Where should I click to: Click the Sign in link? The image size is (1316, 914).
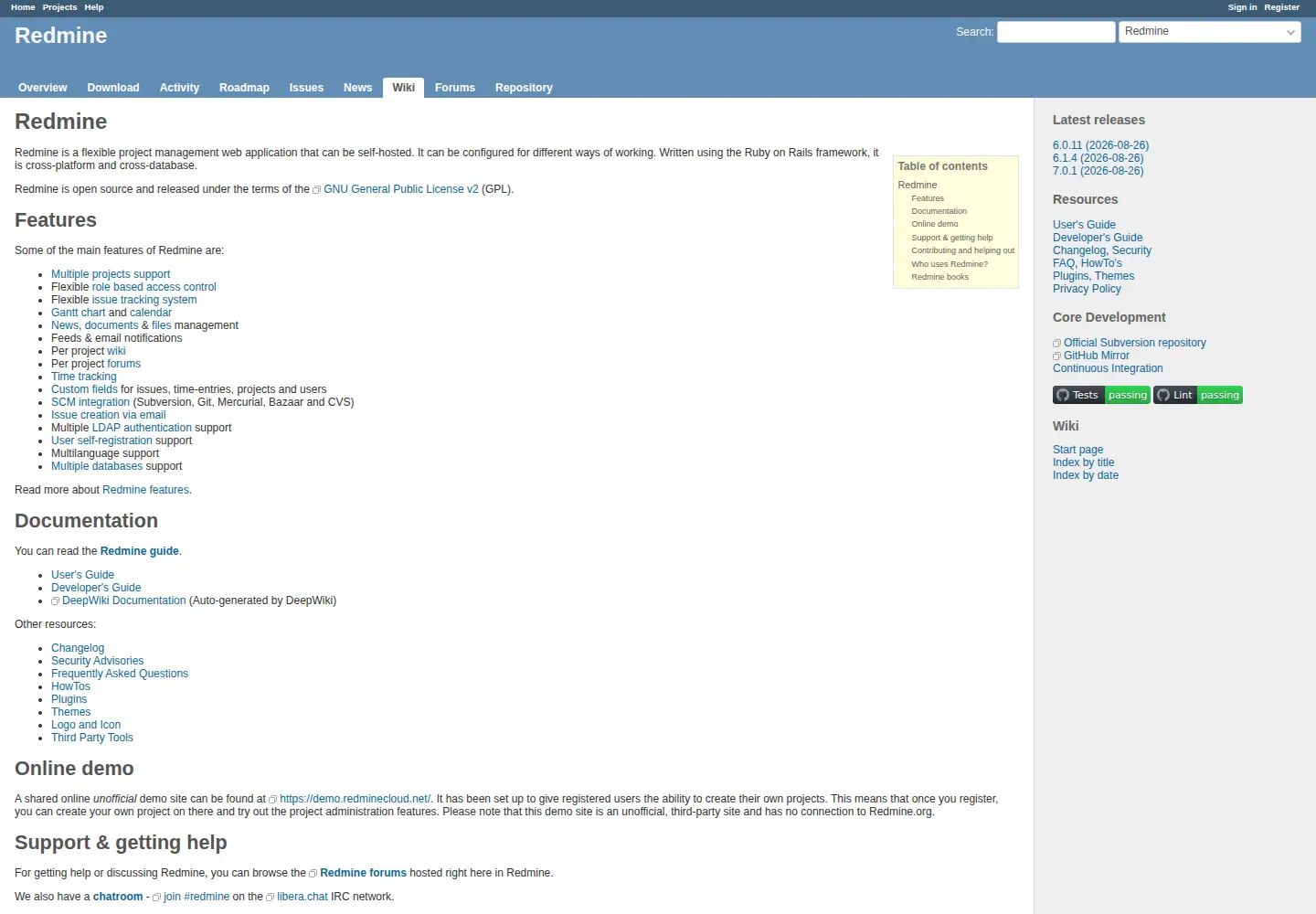click(1242, 7)
